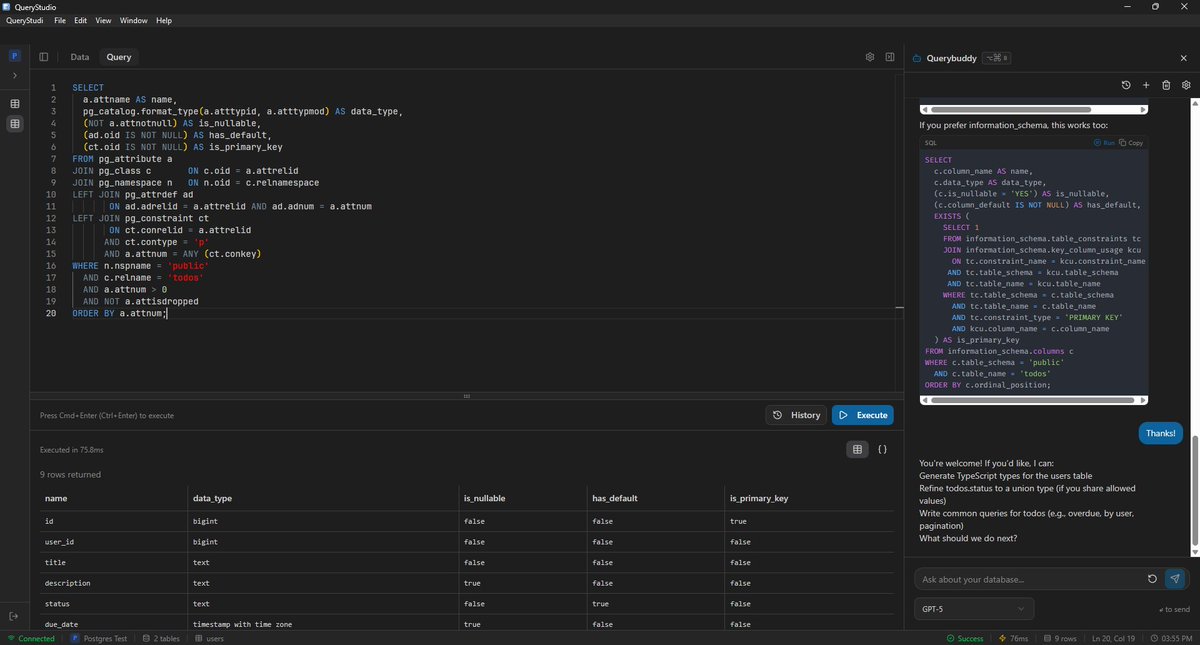Toggle the sidebar panel layout icon
The width and height of the screenshot is (1200, 645).
click(x=44, y=57)
